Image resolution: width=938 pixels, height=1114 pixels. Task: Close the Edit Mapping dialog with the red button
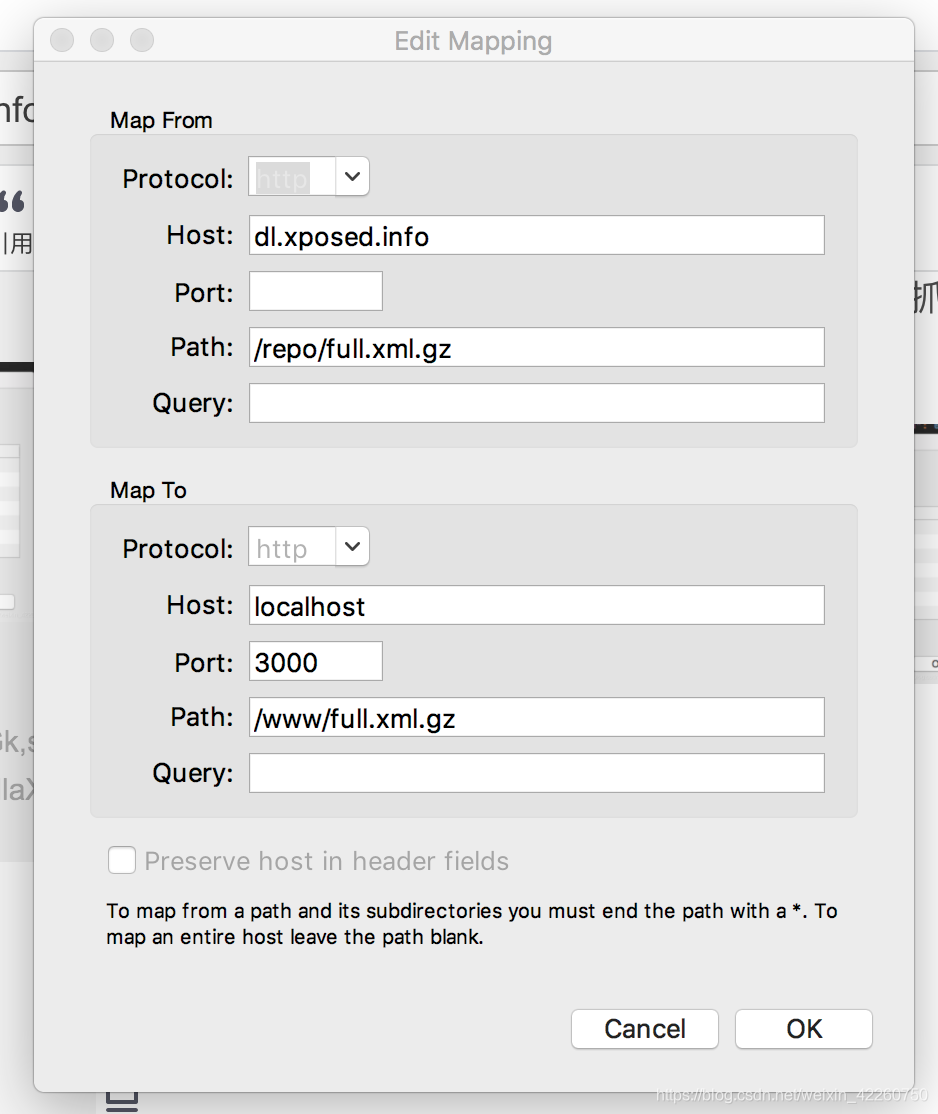[x=61, y=40]
